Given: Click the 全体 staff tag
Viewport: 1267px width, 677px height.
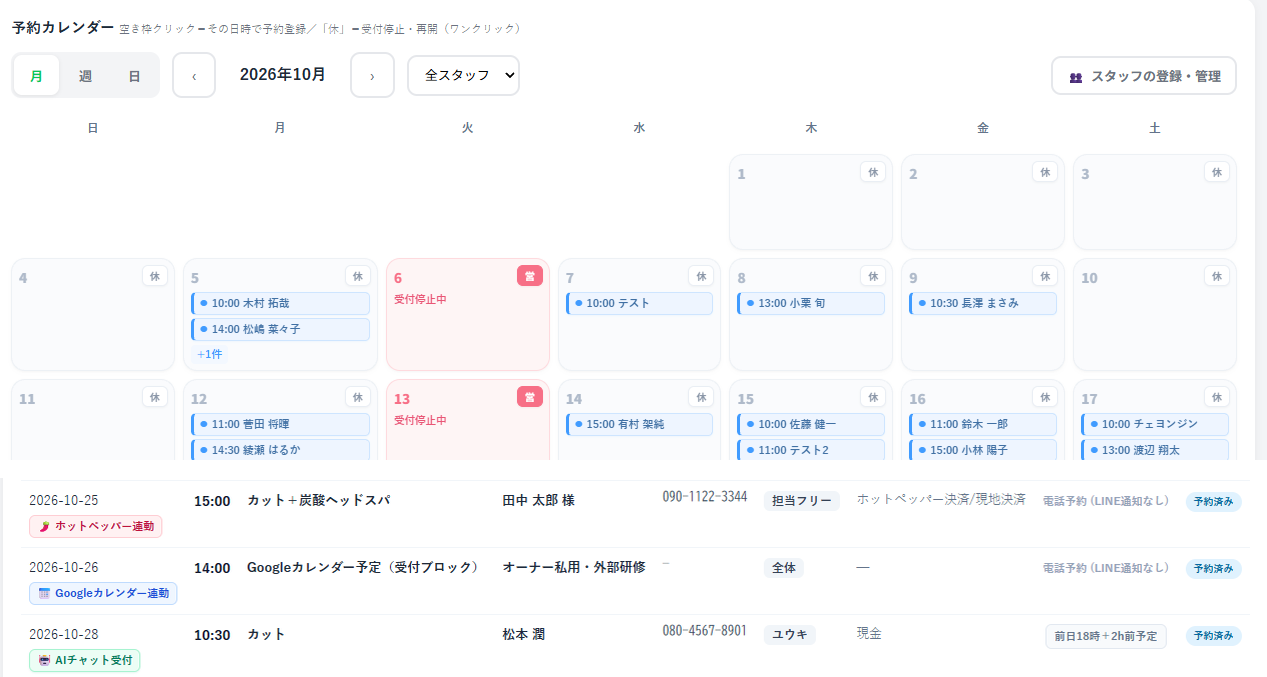Looking at the screenshot, I should [783, 568].
